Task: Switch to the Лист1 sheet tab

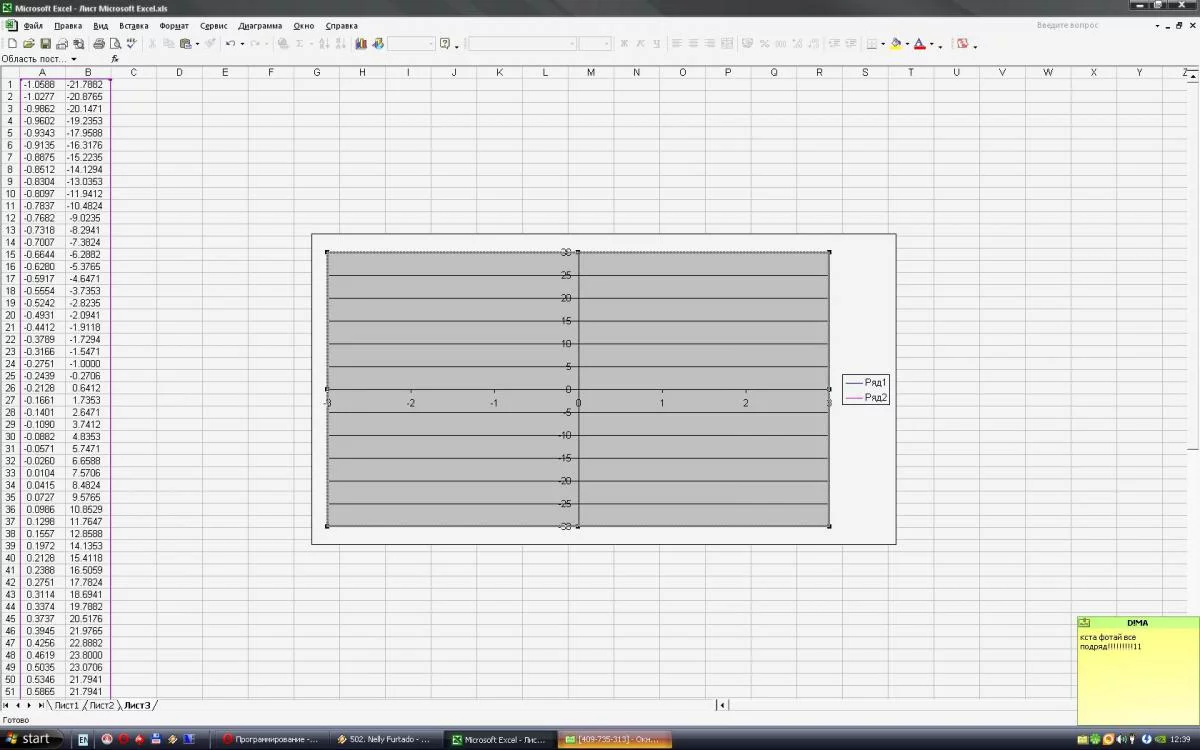Action: tap(66, 705)
